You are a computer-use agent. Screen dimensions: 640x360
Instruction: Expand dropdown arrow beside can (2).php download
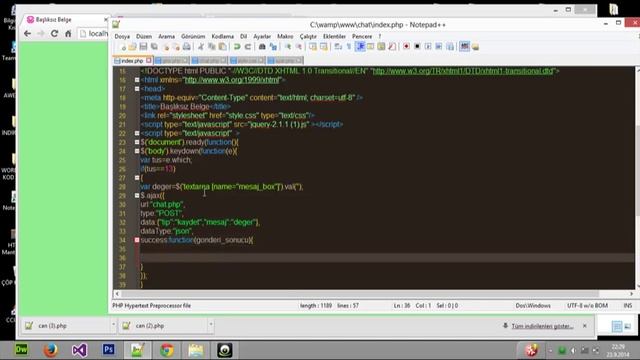pos(211,325)
